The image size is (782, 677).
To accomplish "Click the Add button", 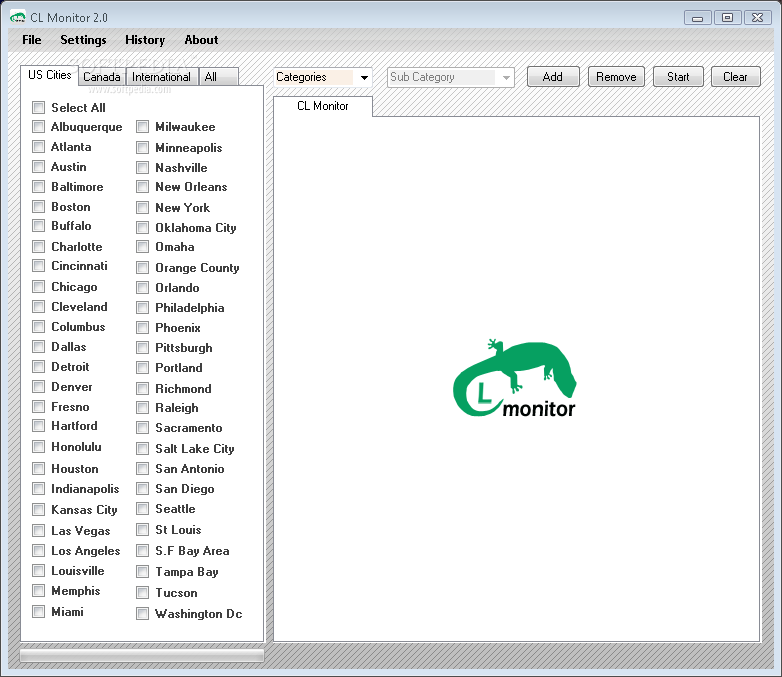I will tap(553, 77).
